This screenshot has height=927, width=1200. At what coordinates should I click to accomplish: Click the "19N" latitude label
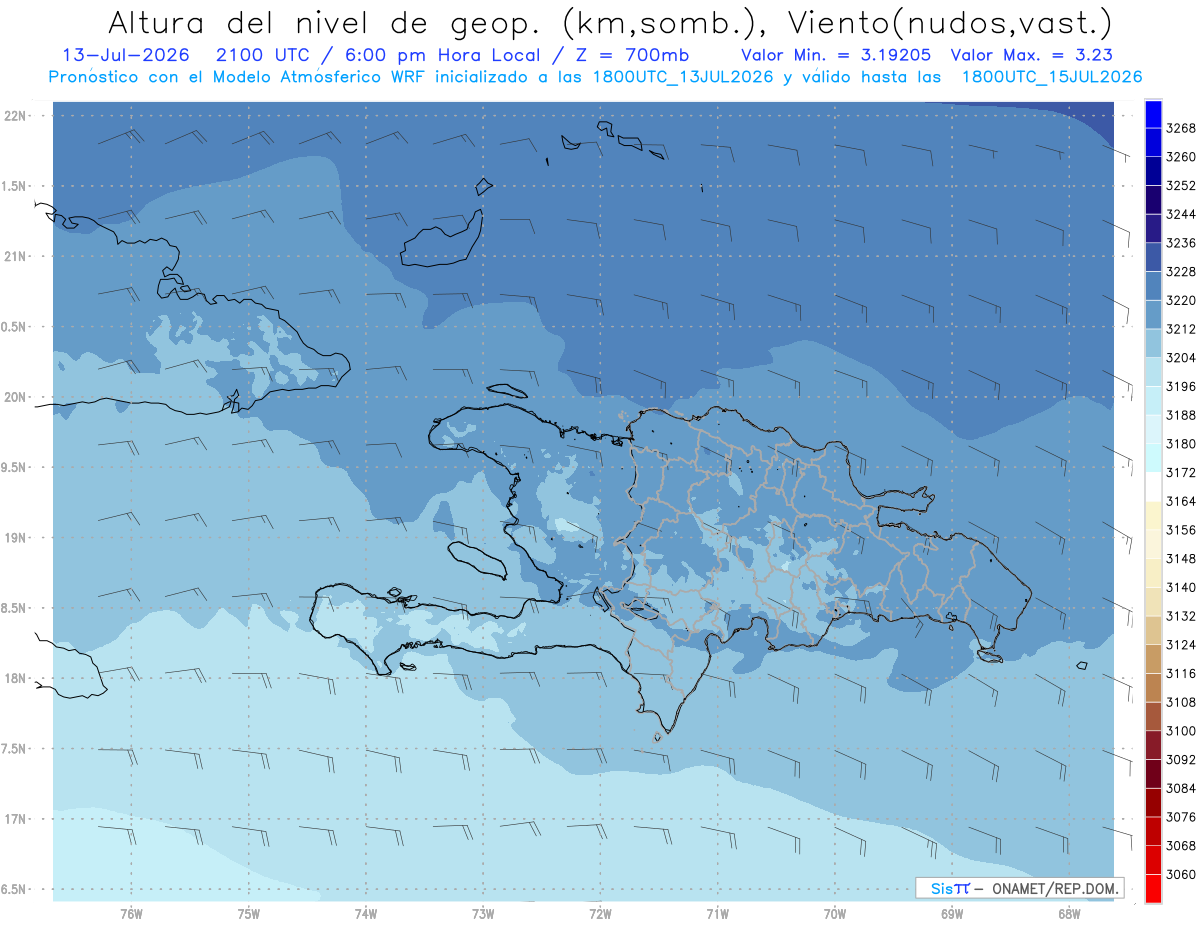tap(15, 538)
